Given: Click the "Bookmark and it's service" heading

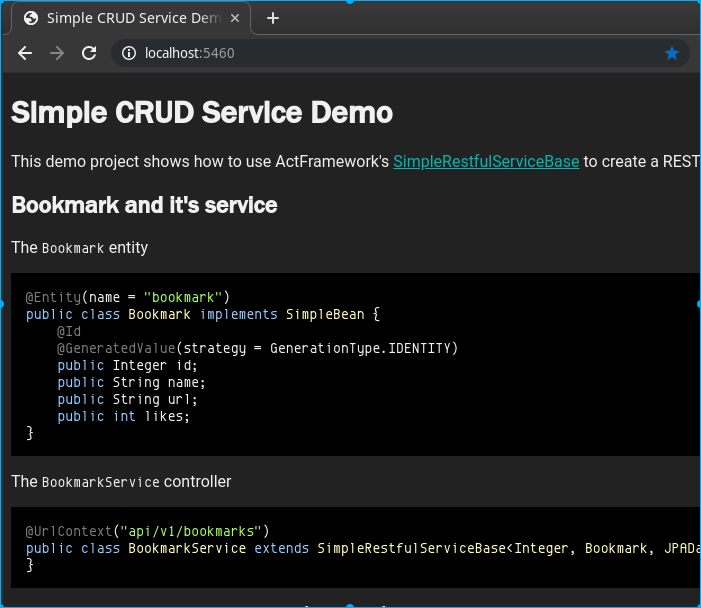Looking at the screenshot, I should click(x=144, y=205).
